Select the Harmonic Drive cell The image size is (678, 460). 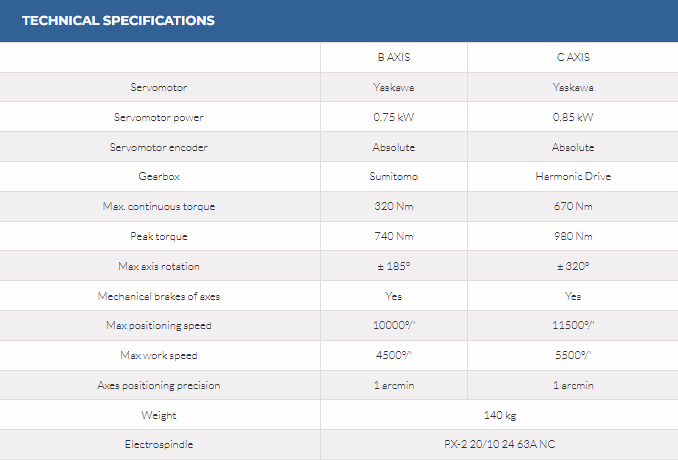(x=572, y=177)
